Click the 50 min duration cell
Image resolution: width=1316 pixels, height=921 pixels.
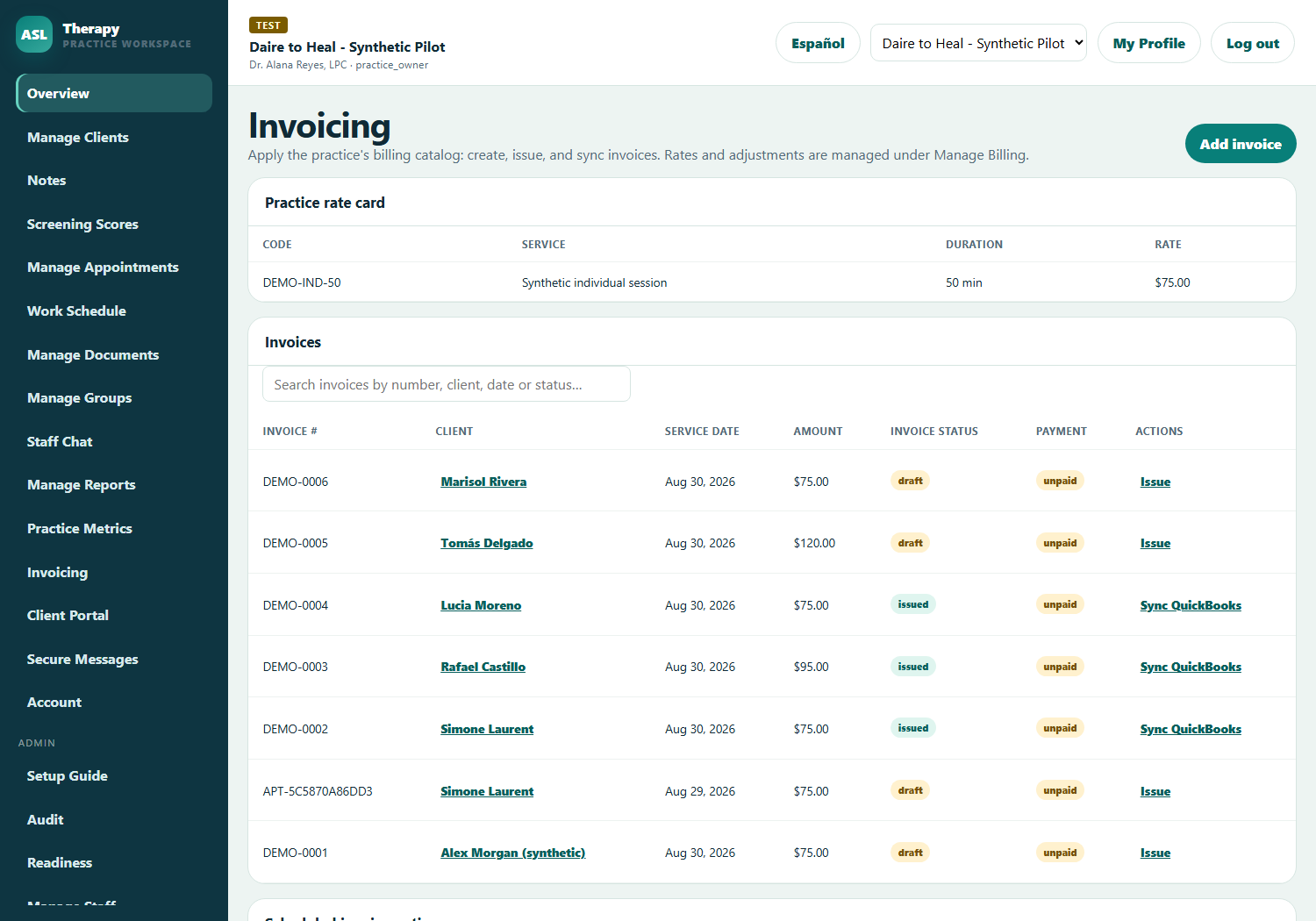tap(963, 282)
